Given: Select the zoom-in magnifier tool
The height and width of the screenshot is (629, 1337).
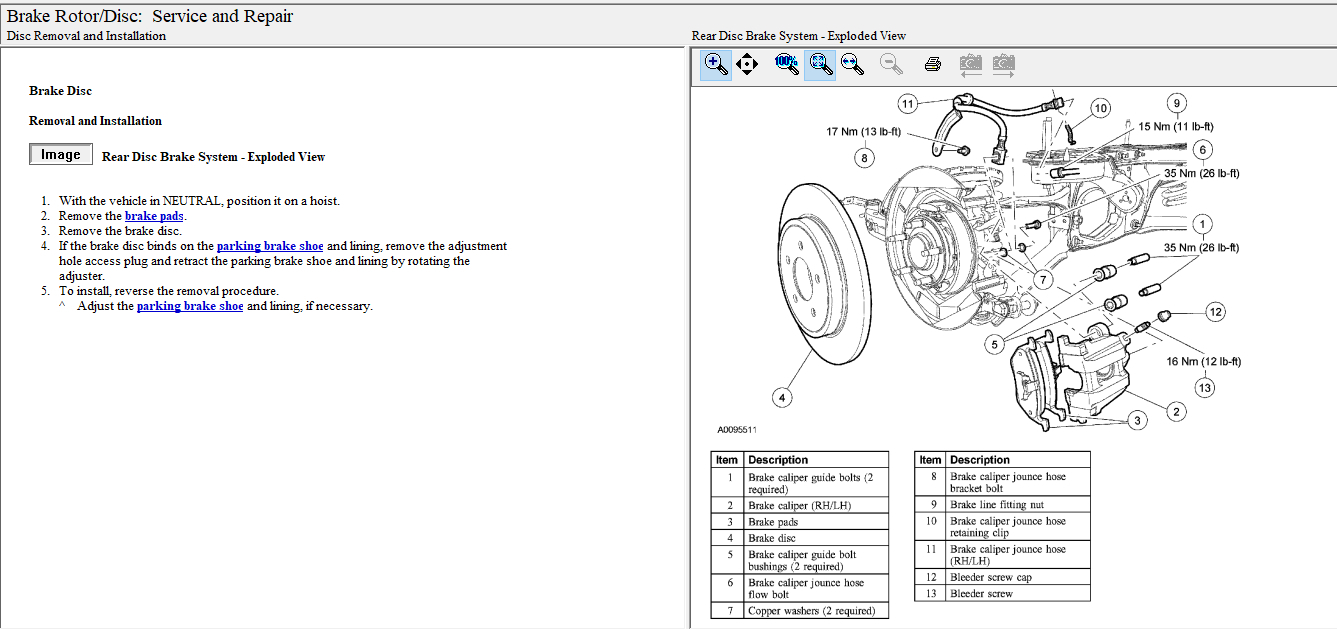Looking at the screenshot, I should click(716, 64).
